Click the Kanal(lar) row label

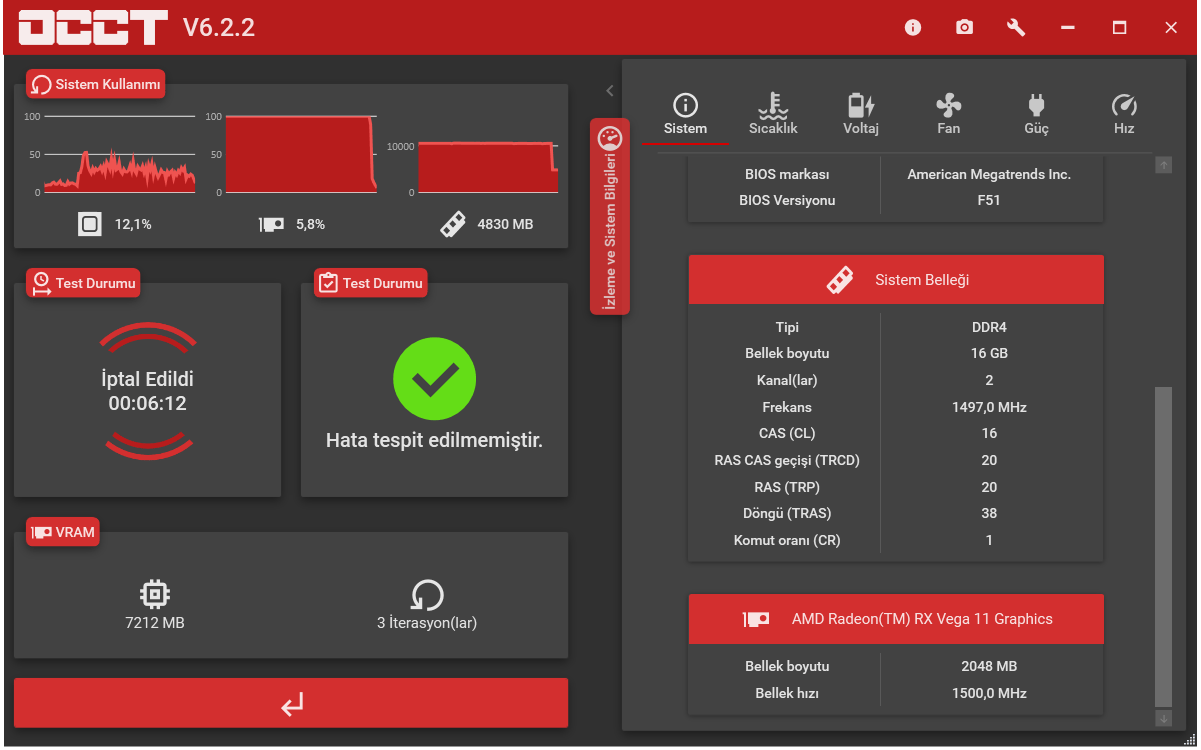click(787, 380)
